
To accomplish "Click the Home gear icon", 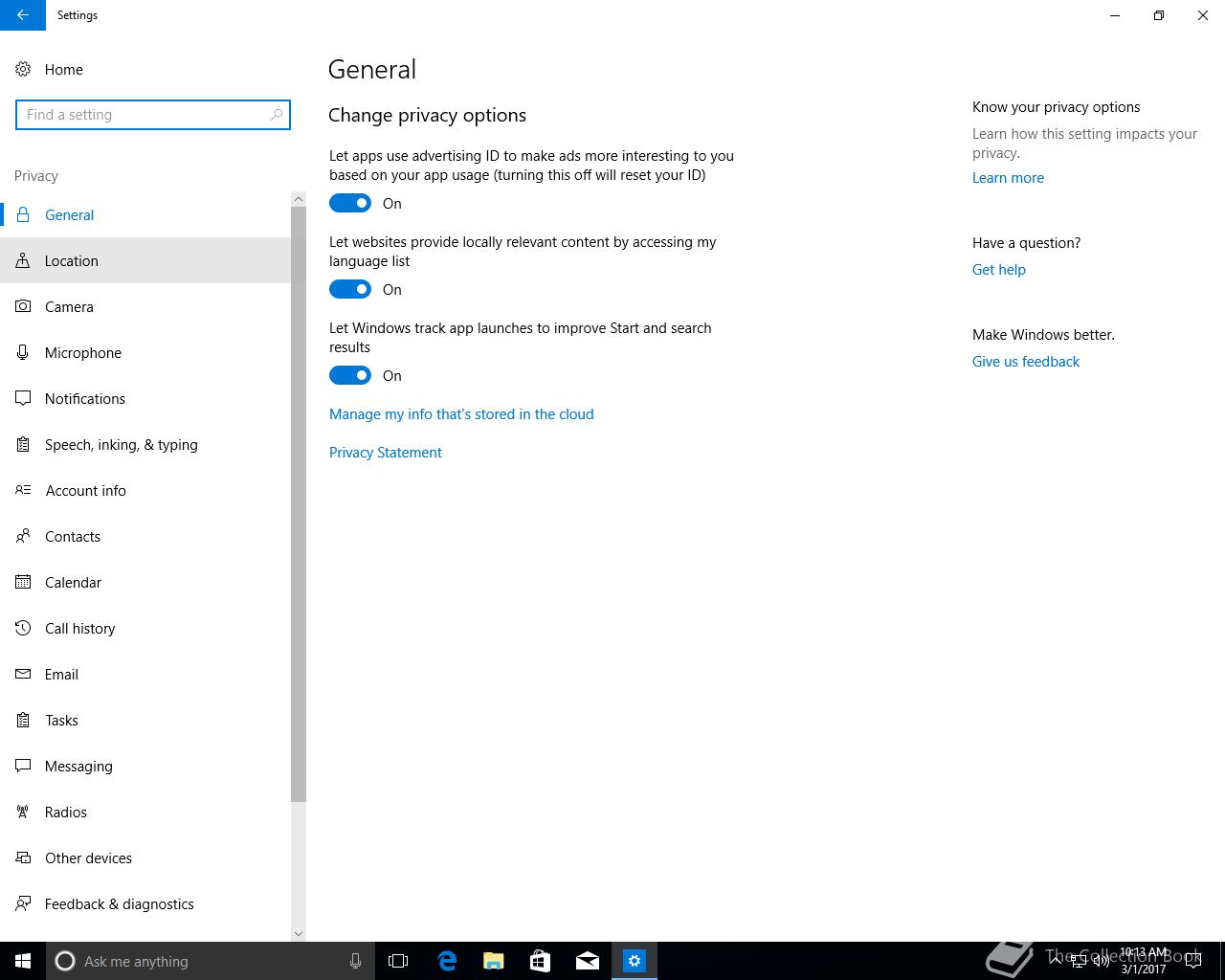I will (23, 69).
